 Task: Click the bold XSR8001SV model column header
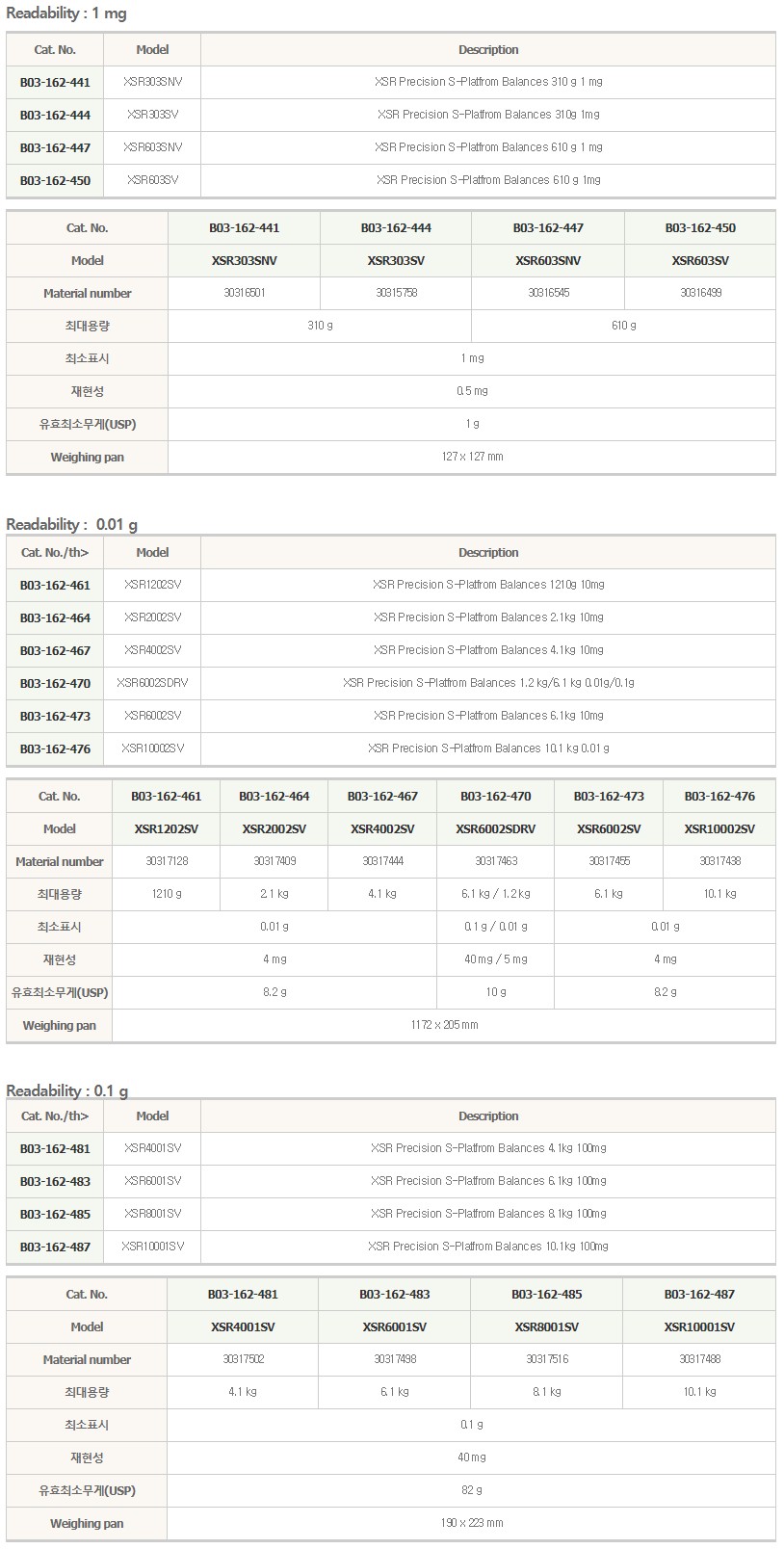547,1327
